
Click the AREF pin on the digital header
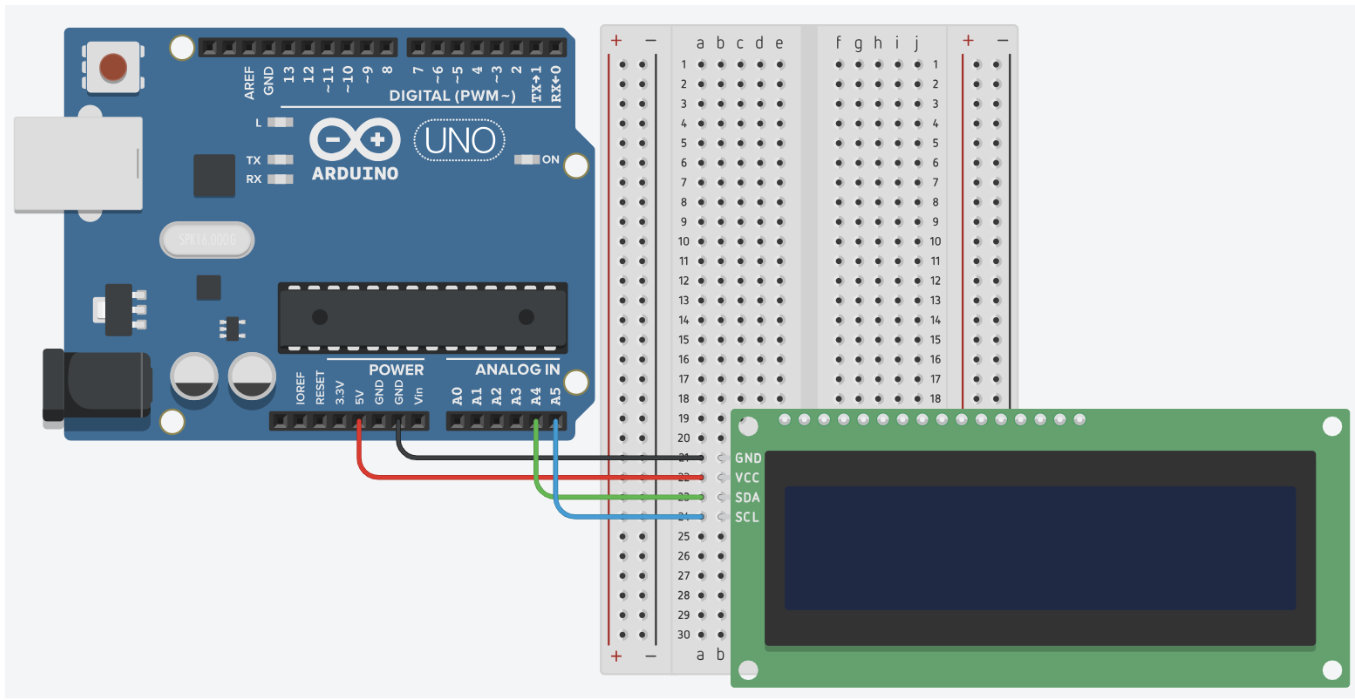(x=250, y=47)
